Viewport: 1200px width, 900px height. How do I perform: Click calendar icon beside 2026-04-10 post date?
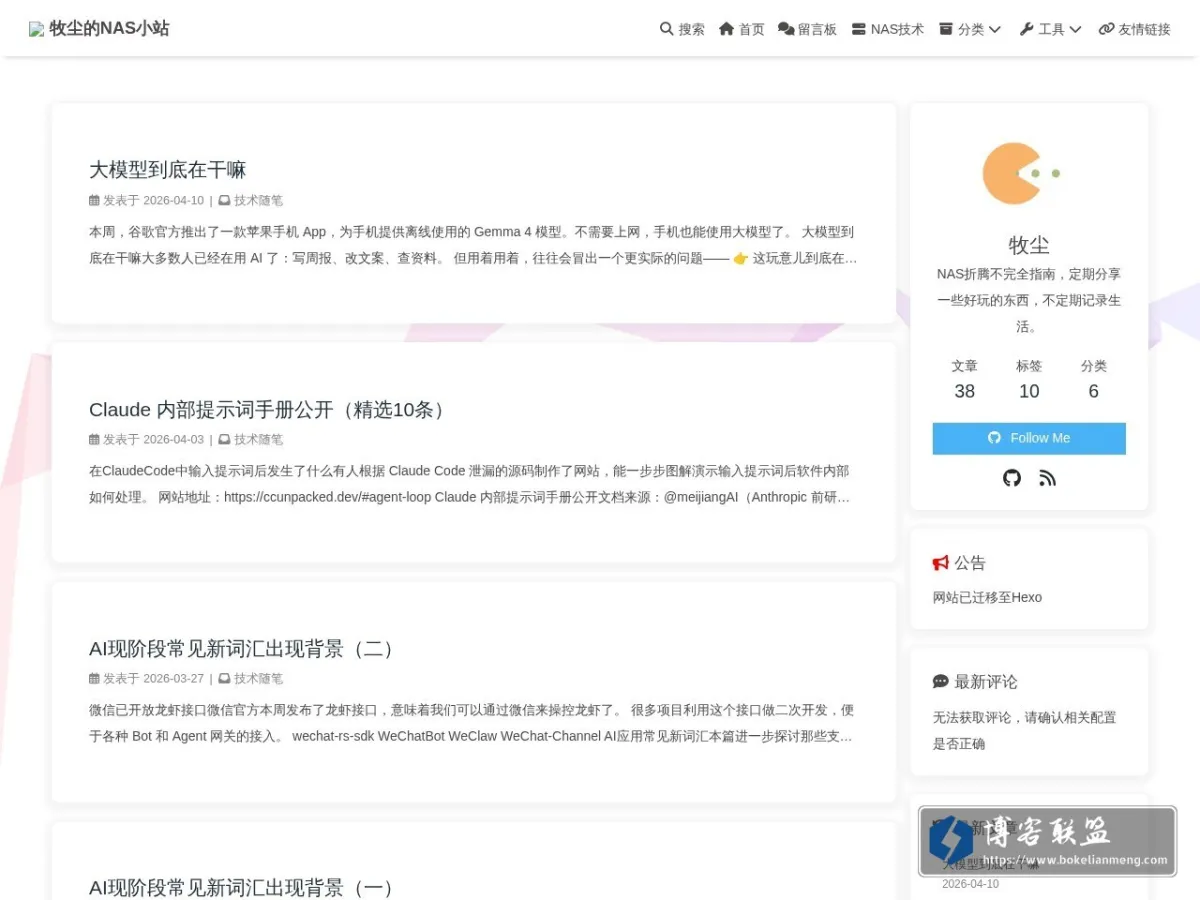point(94,200)
